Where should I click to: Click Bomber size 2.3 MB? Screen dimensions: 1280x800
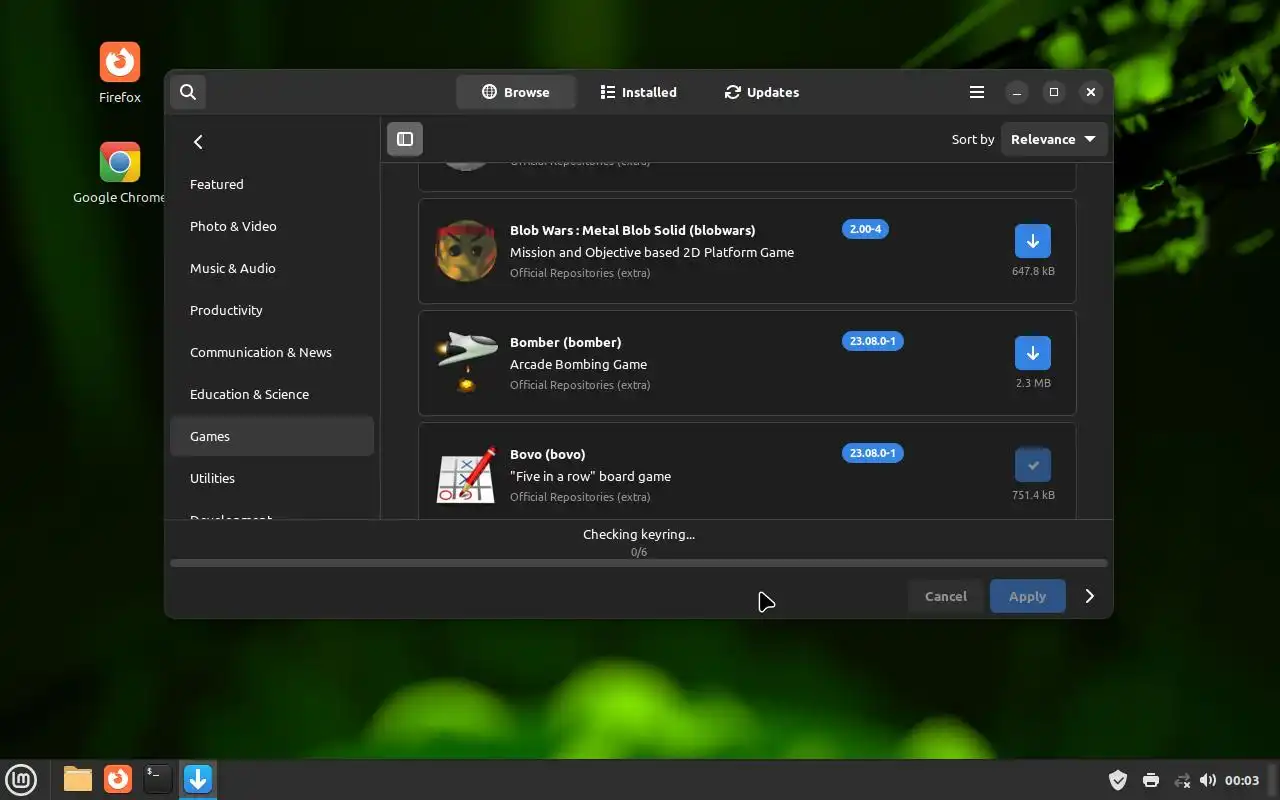click(1033, 383)
